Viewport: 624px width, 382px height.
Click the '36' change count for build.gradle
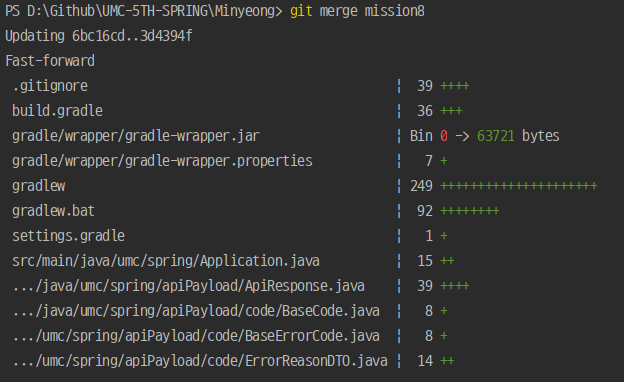click(425, 111)
